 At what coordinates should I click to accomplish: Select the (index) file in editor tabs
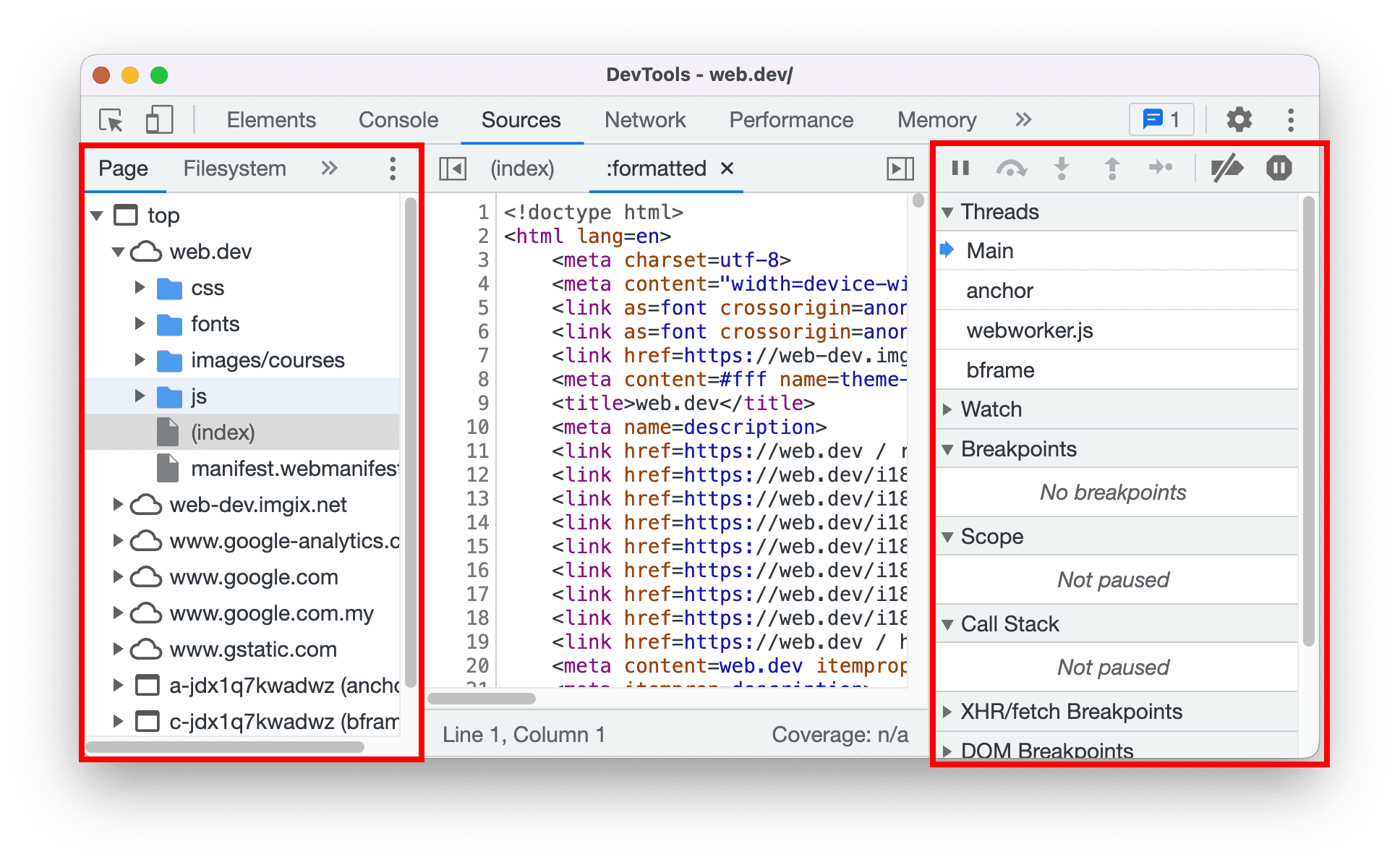[x=530, y=168]
